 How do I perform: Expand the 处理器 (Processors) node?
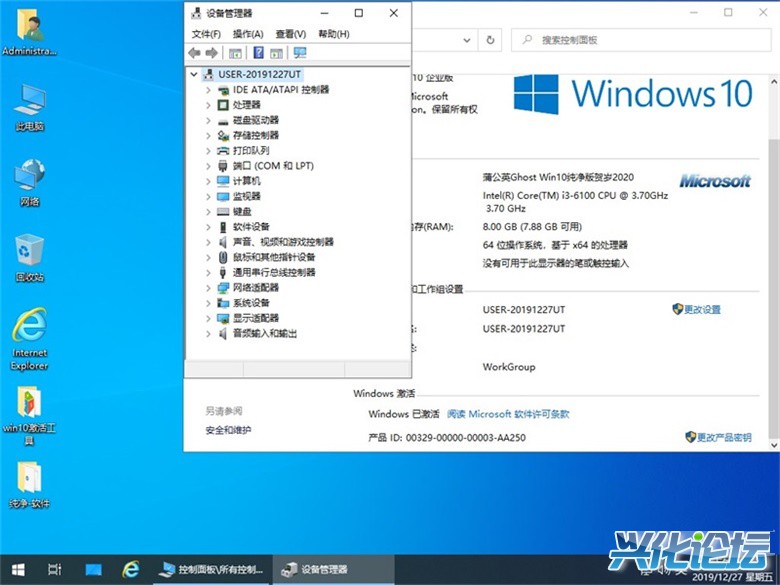click(x=208, y=105)
